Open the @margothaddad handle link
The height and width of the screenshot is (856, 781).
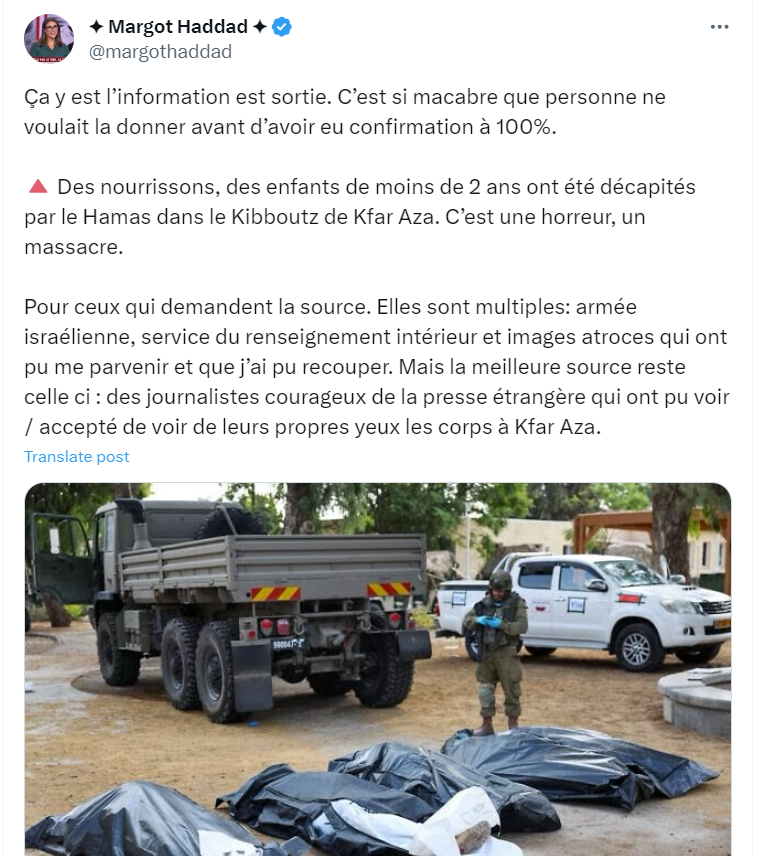(160, 52)
